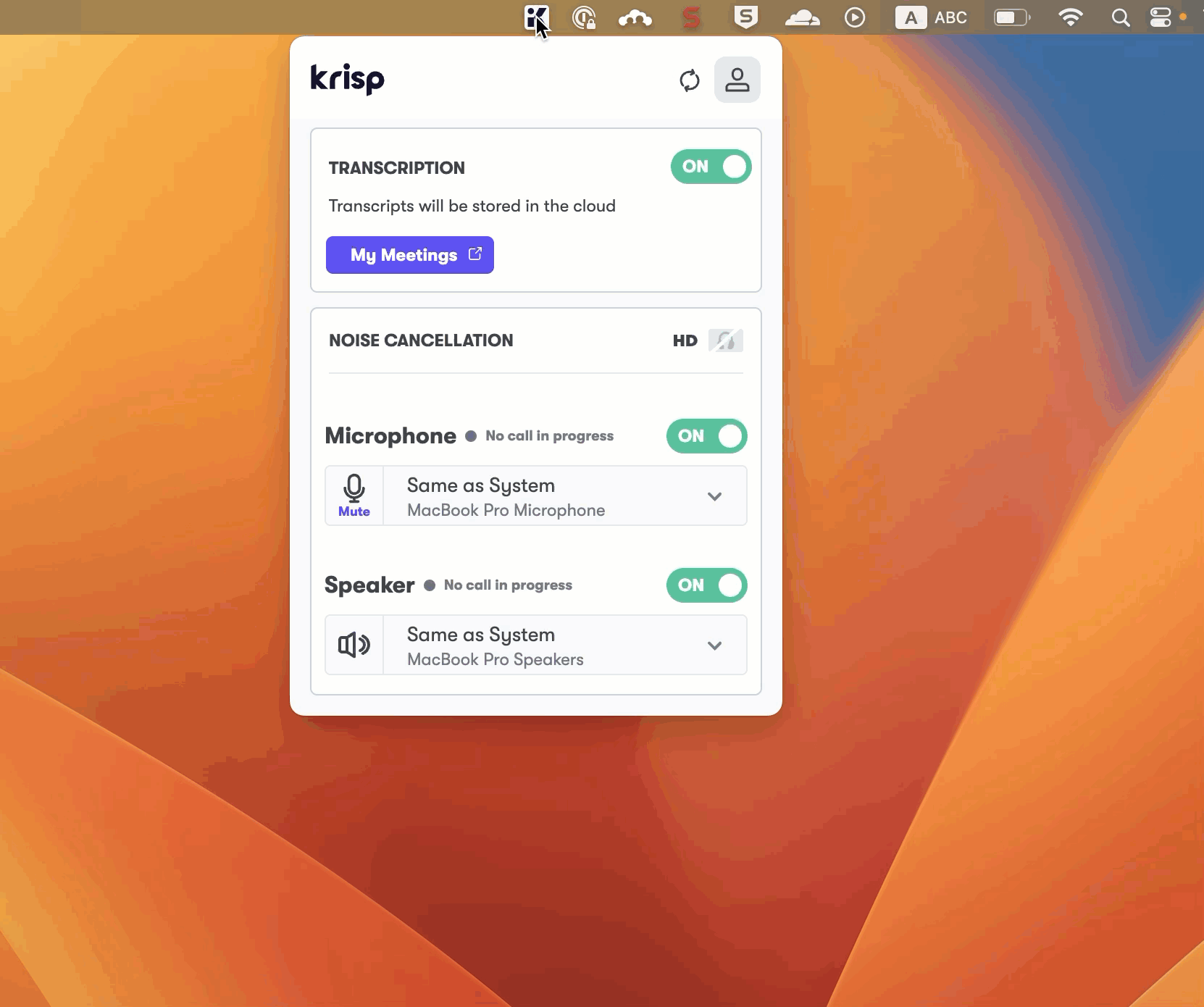
Task: Open the red S app in menu bar
Action: coord(692,17)
